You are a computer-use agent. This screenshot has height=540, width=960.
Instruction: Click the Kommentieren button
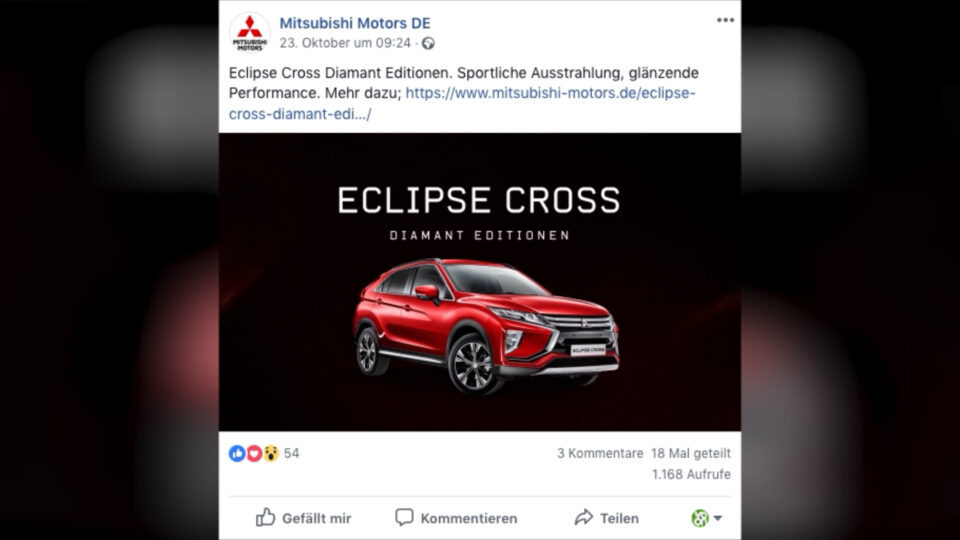pyautogui.click(x=456, y=518)
